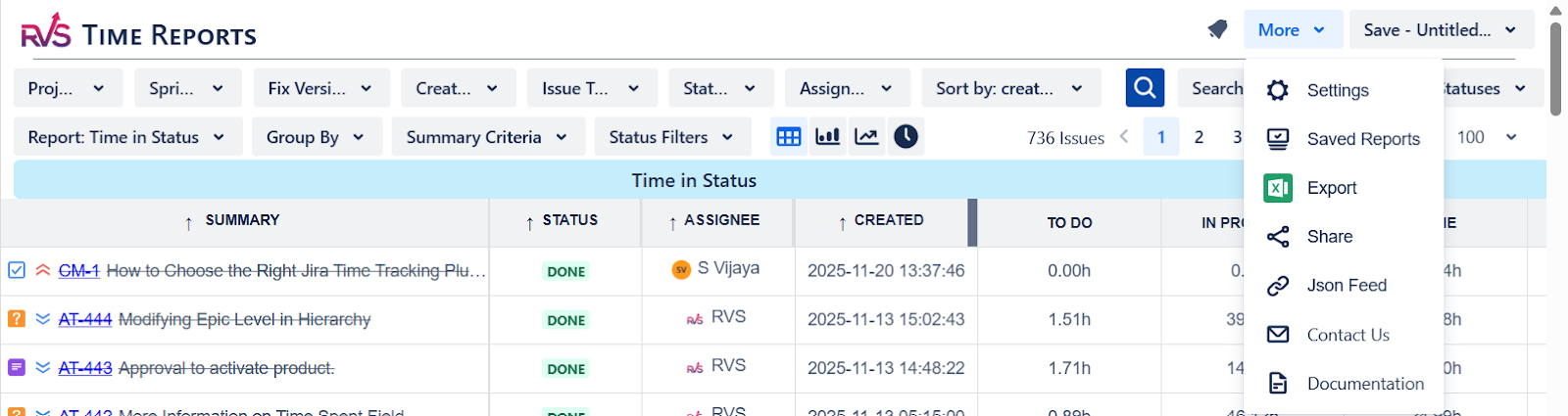Click low priority chevron on AT-443 row
This screenshot has height=416, width=1568.
[x=43, y=367]
